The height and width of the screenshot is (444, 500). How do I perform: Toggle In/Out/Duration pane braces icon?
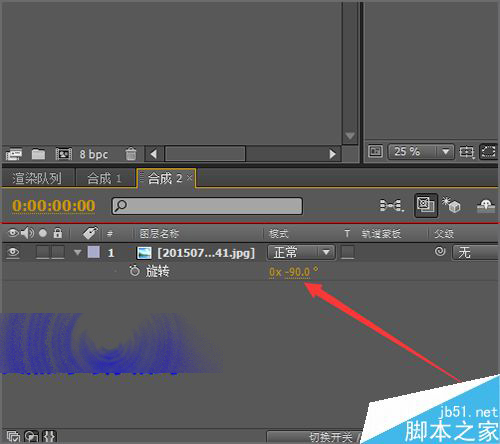[x=50, y=436]
